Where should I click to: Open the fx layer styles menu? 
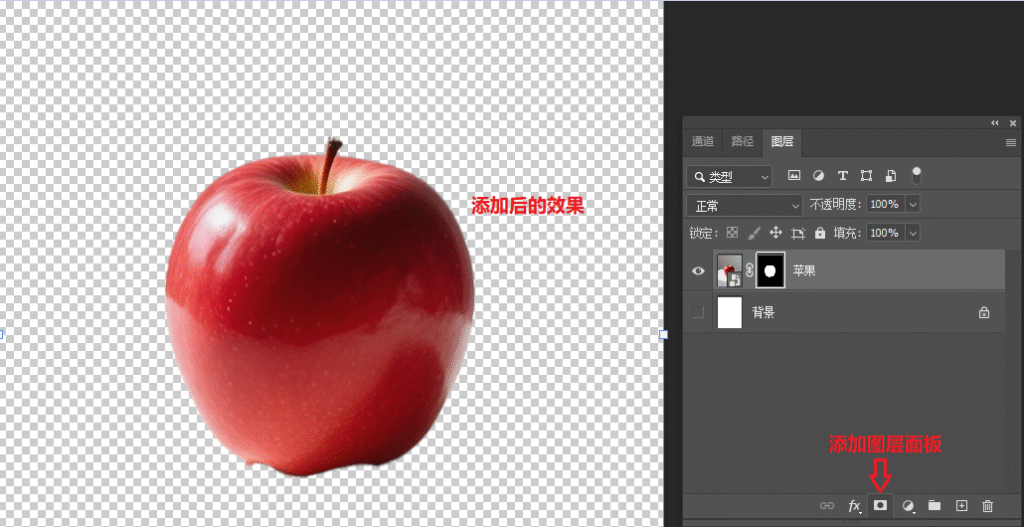click(x=854, y=506)
